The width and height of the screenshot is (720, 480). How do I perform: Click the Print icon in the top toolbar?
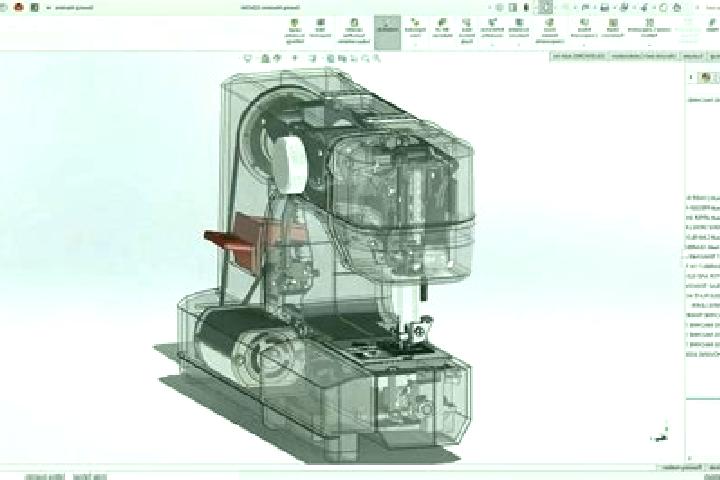point(624,7)
